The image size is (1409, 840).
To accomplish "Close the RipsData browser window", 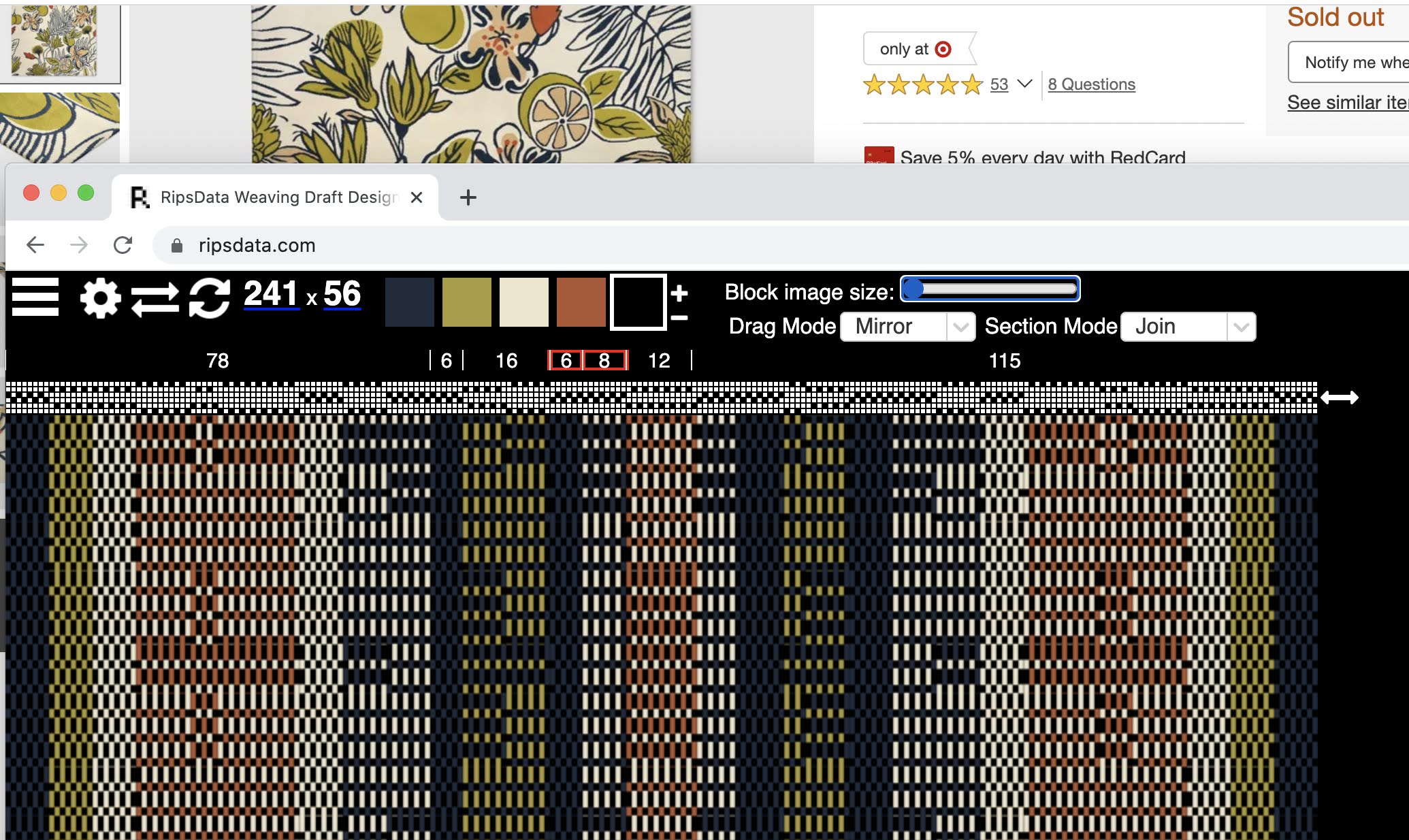I will pos(31,193).
